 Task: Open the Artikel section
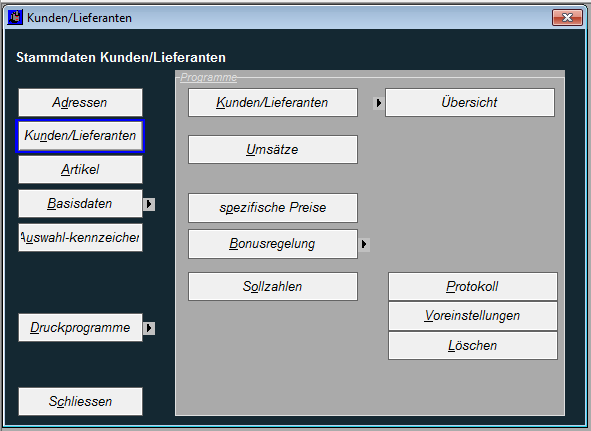80,170
